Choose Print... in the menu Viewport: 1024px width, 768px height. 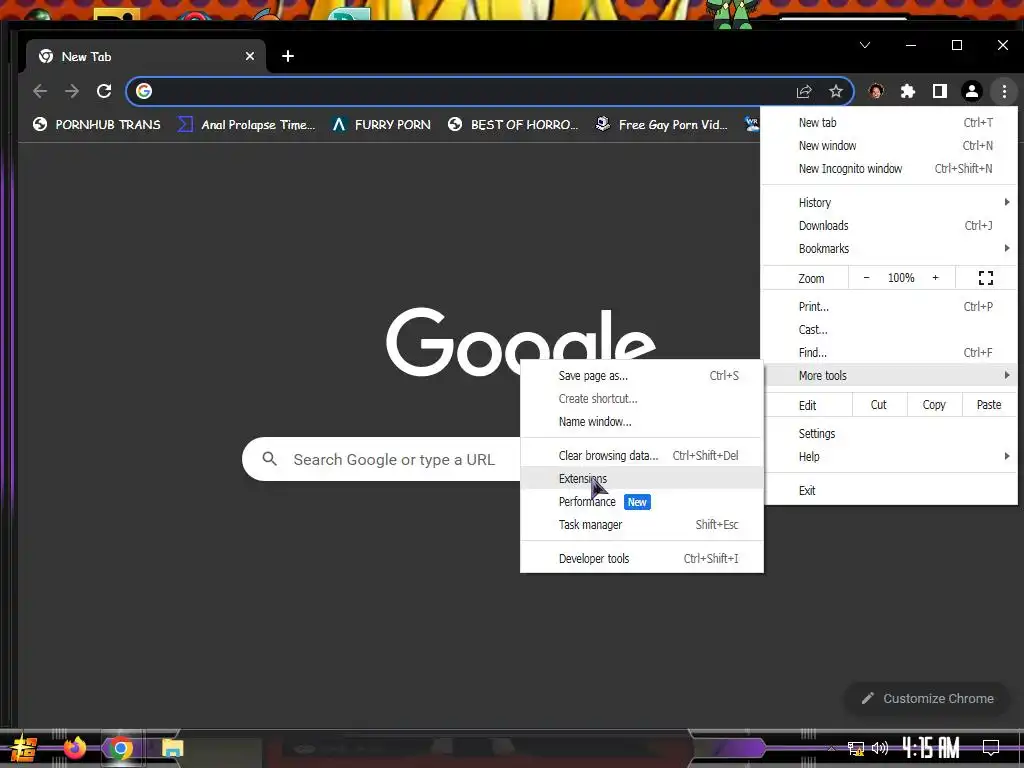tap(889, 306)
